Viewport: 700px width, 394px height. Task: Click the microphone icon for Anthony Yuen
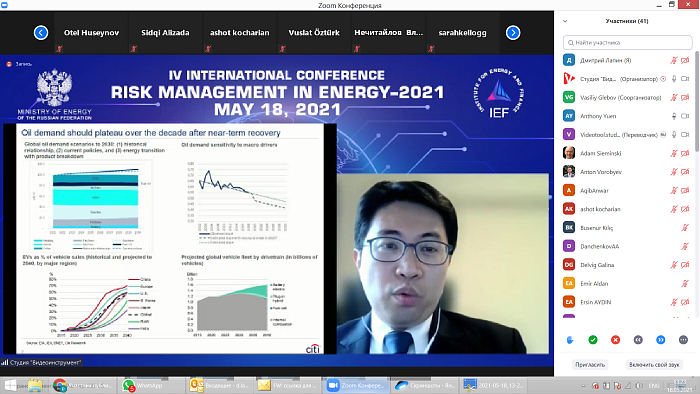click(674, 116)
